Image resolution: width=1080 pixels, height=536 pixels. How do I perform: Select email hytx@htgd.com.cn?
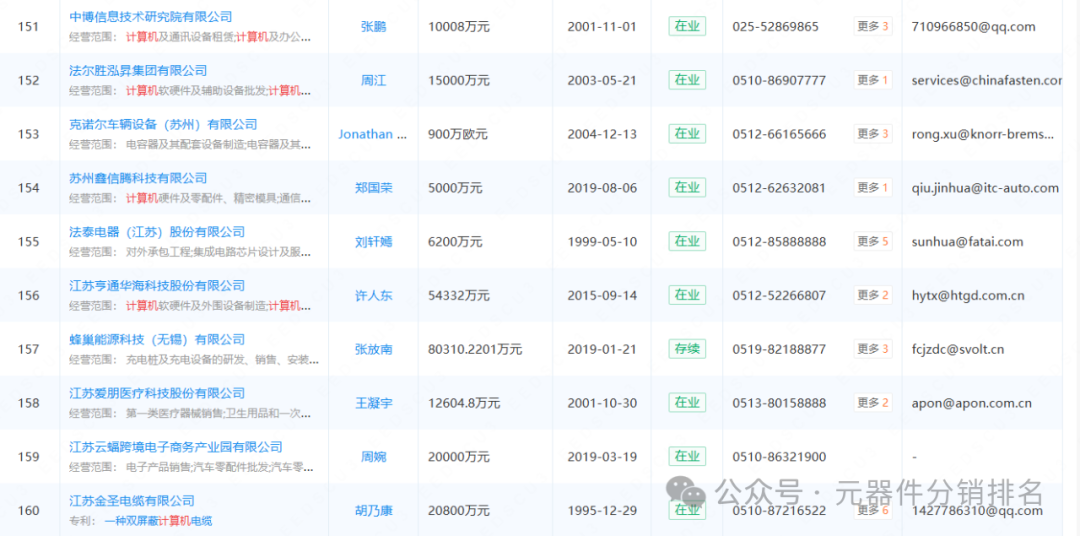pyautogui.click(x=968, y=296)
